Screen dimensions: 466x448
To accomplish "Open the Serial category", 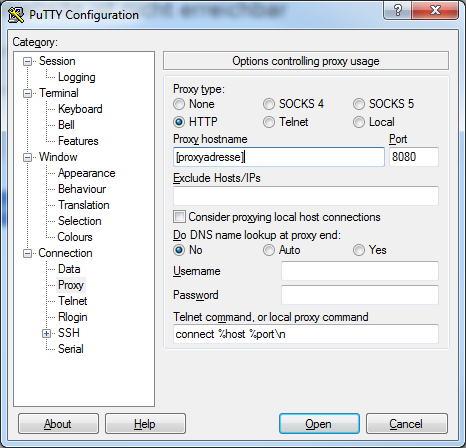I will [x=71, y=349].
